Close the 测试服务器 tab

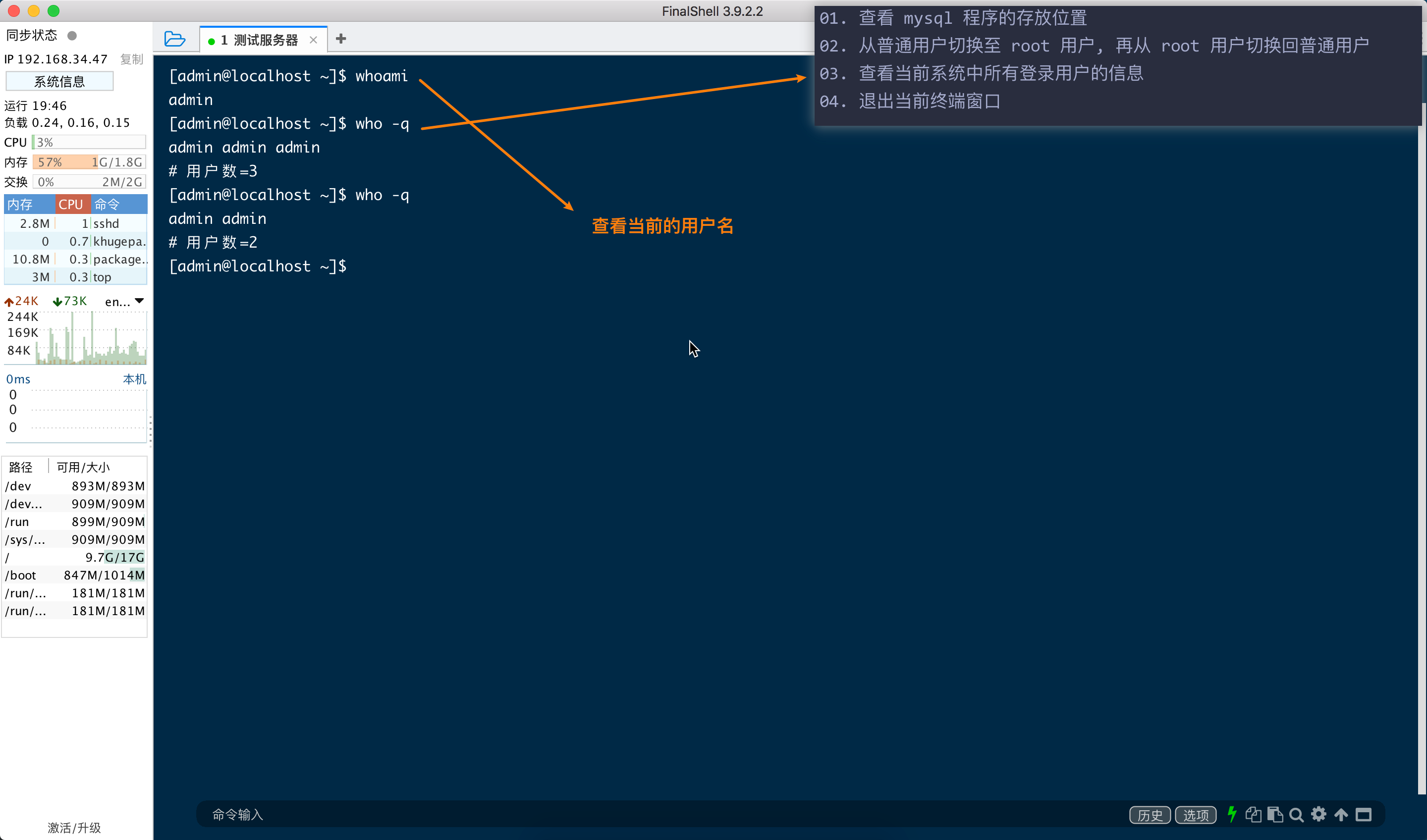[313, 40]
